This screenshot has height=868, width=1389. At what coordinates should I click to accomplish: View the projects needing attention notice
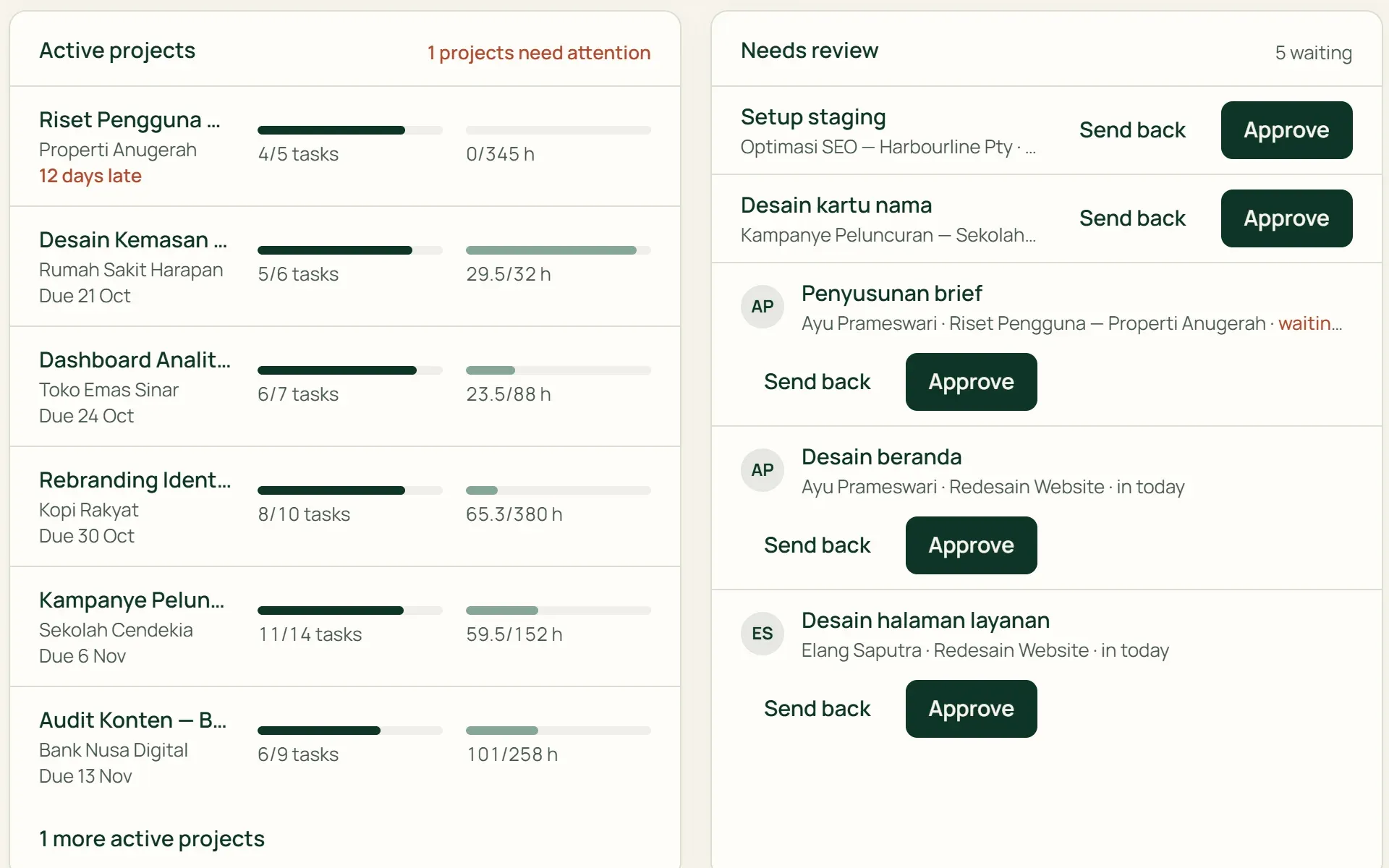click(539, 53)
